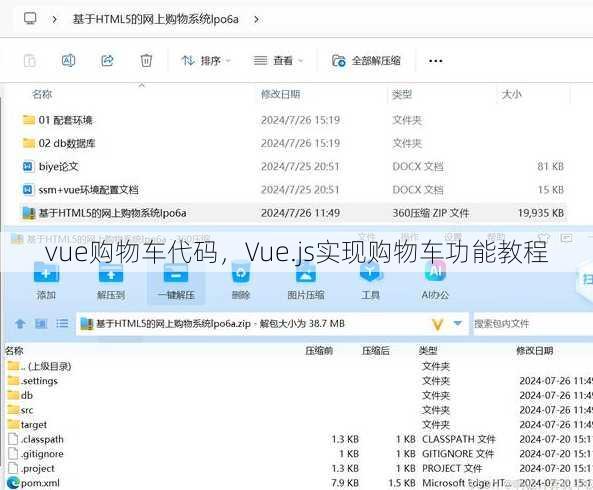Select the .classpath file
The width and height of the screenshot is (593, 490).
[36, 439]
